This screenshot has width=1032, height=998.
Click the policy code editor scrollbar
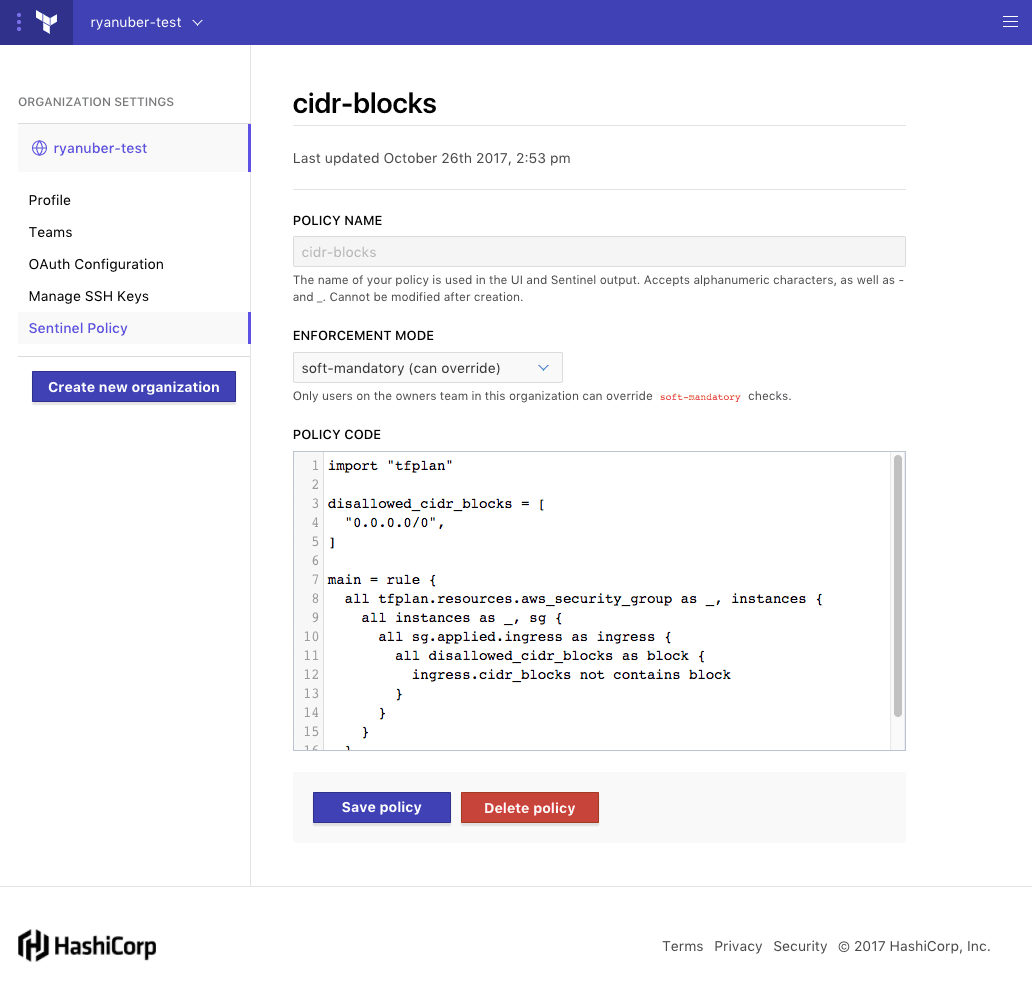898,585
